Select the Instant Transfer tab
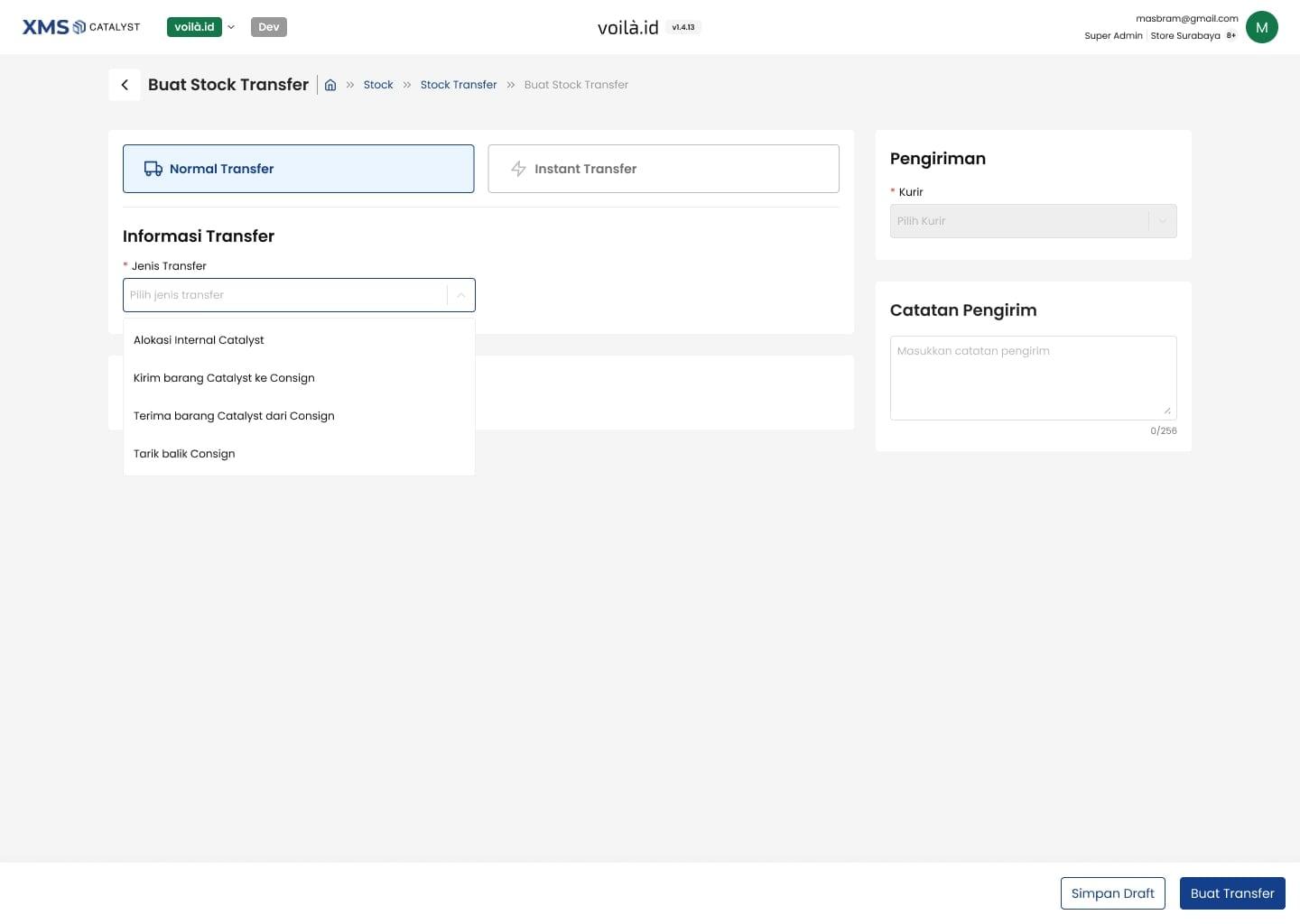The image size is (1300, 924). click(x=664, y=169)
